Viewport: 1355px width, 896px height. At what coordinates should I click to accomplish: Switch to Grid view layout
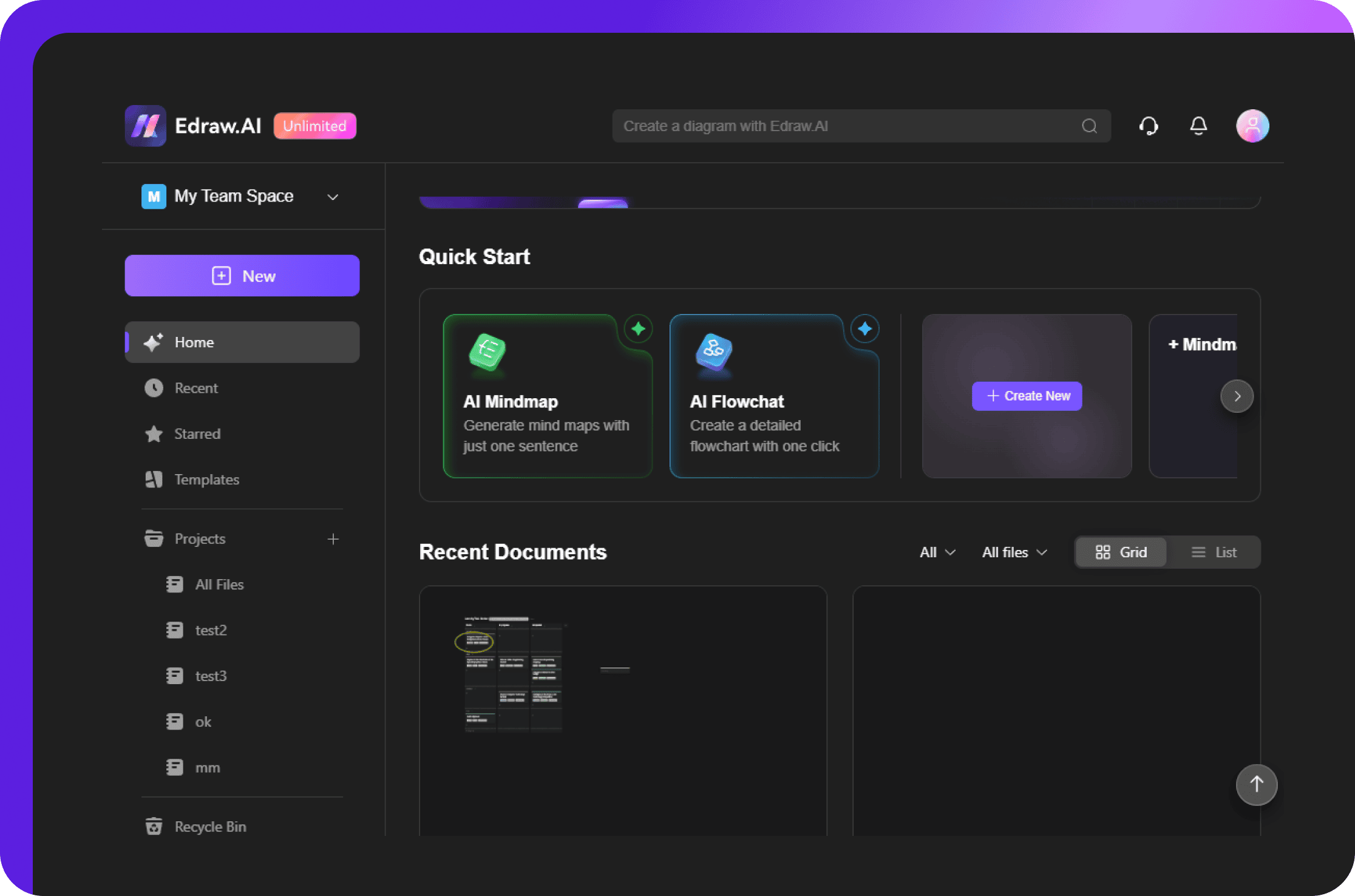1121,552
